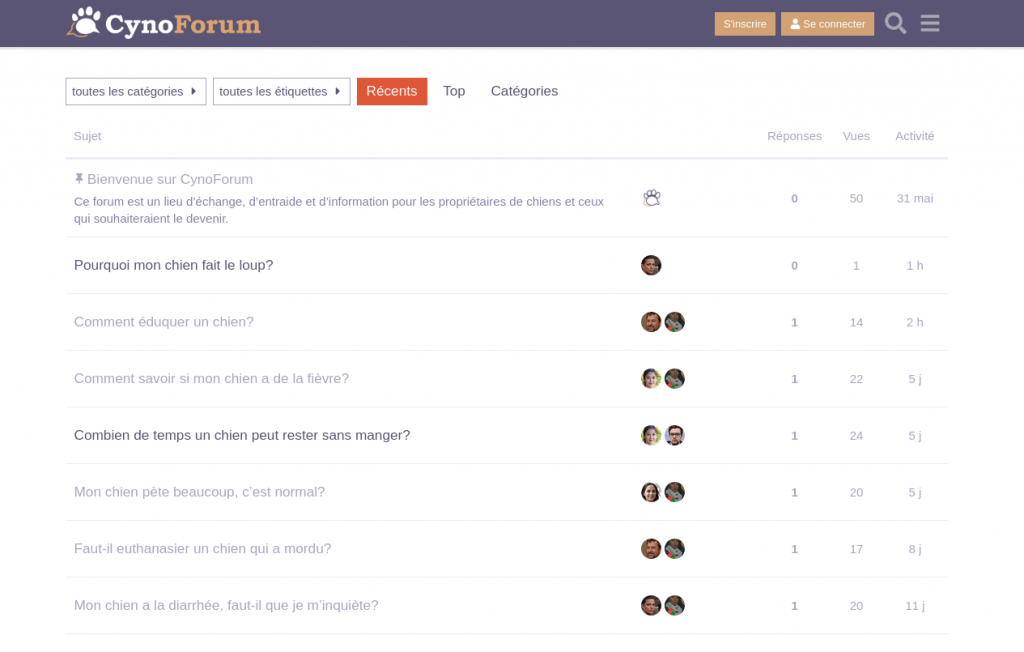1024x652 pixels.
Task: Expand the 'toutes les catégories' dropdown
Action: point(136,91)
